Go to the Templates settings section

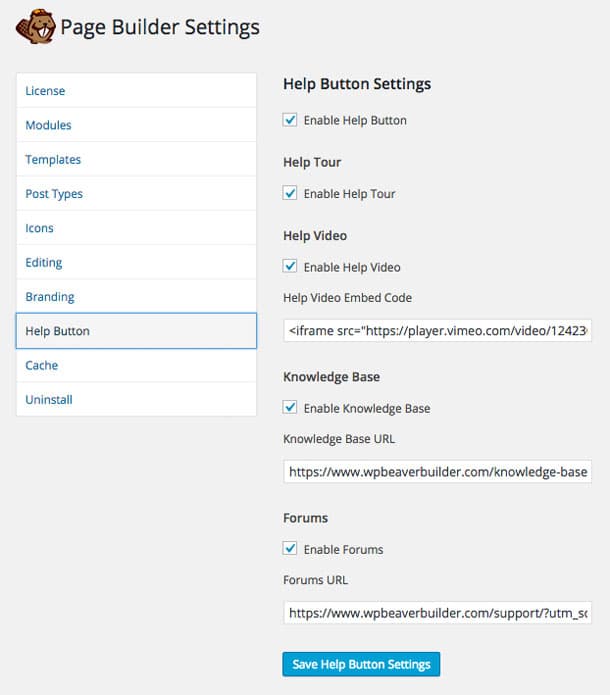[53, 160]
